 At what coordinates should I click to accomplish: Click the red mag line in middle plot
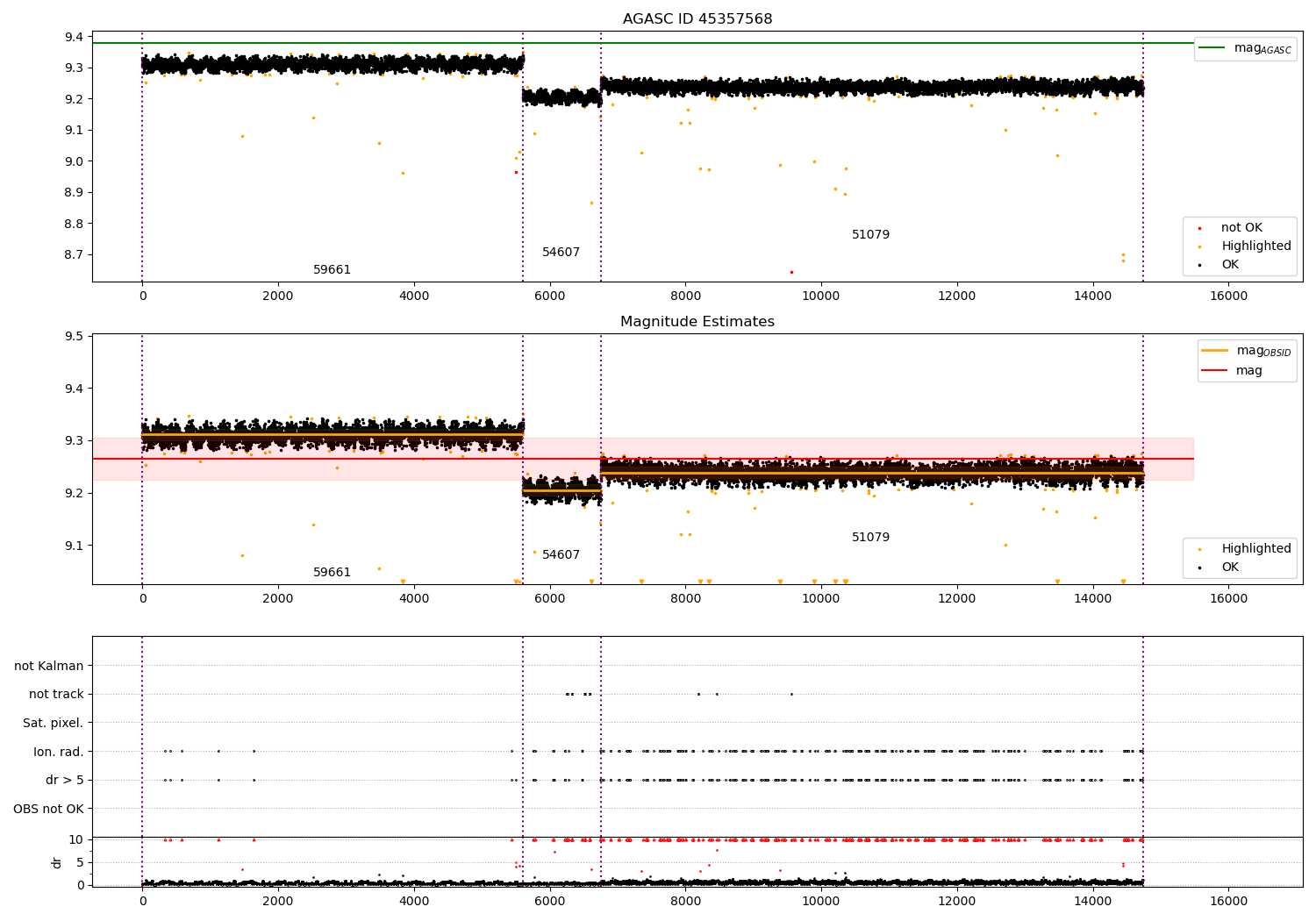click(x=642, y=459)
